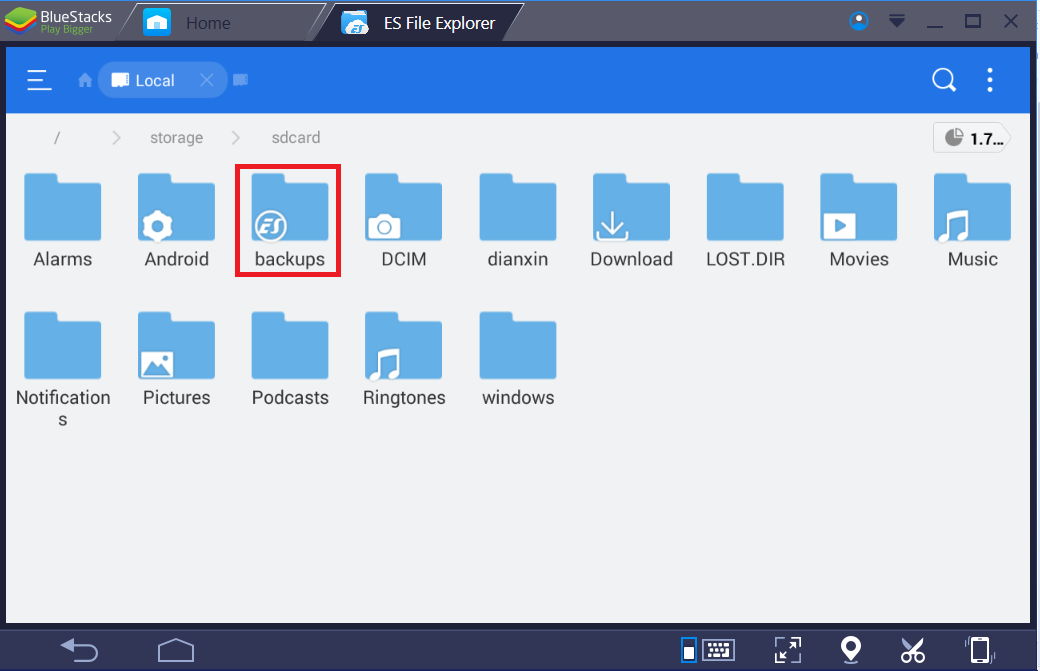Open BlueStacks dropdown arrow menu
The height and width of the screenshot is (671, 1040).
[897, 21]
